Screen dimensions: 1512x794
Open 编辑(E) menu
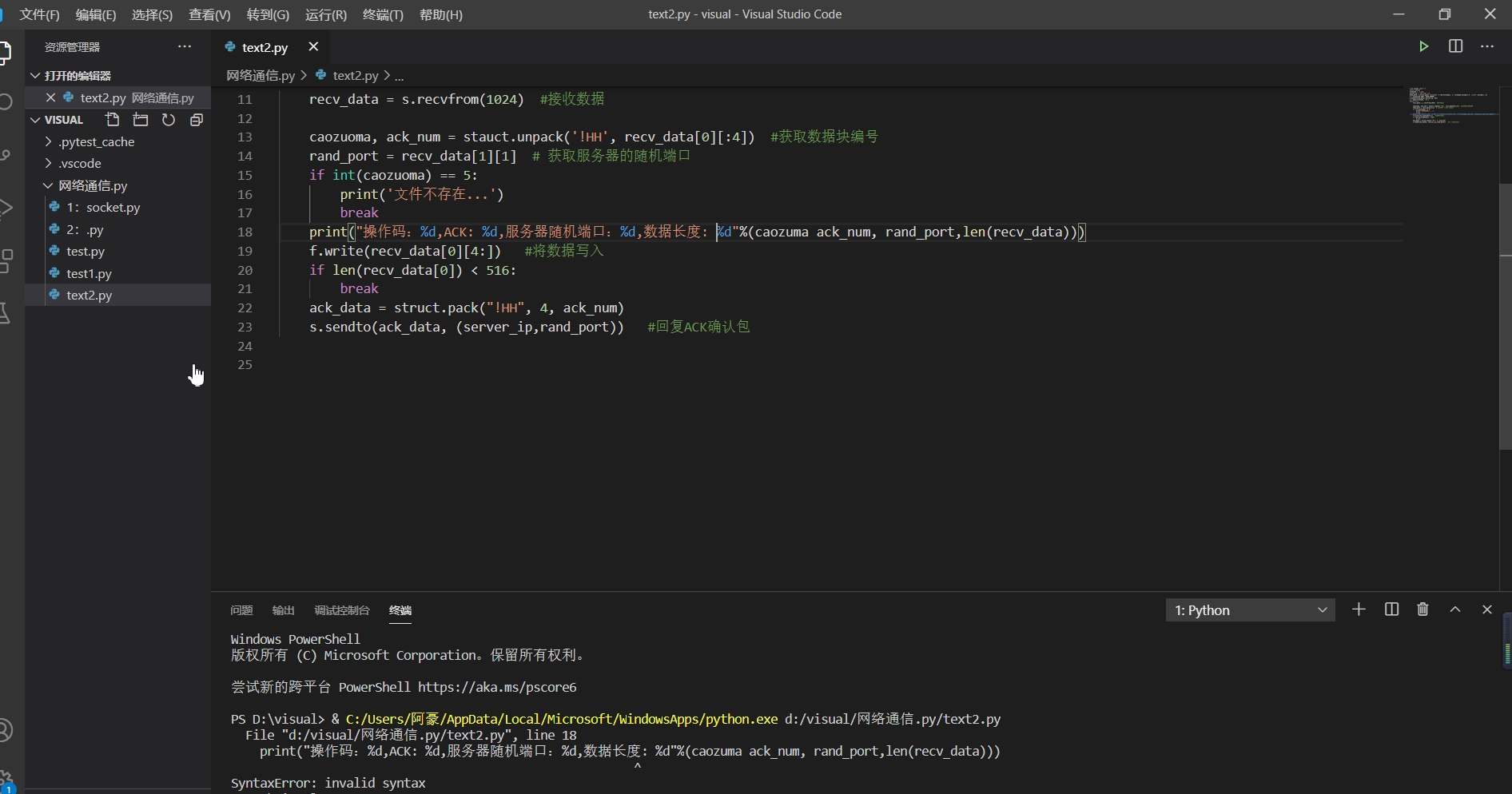96,14
